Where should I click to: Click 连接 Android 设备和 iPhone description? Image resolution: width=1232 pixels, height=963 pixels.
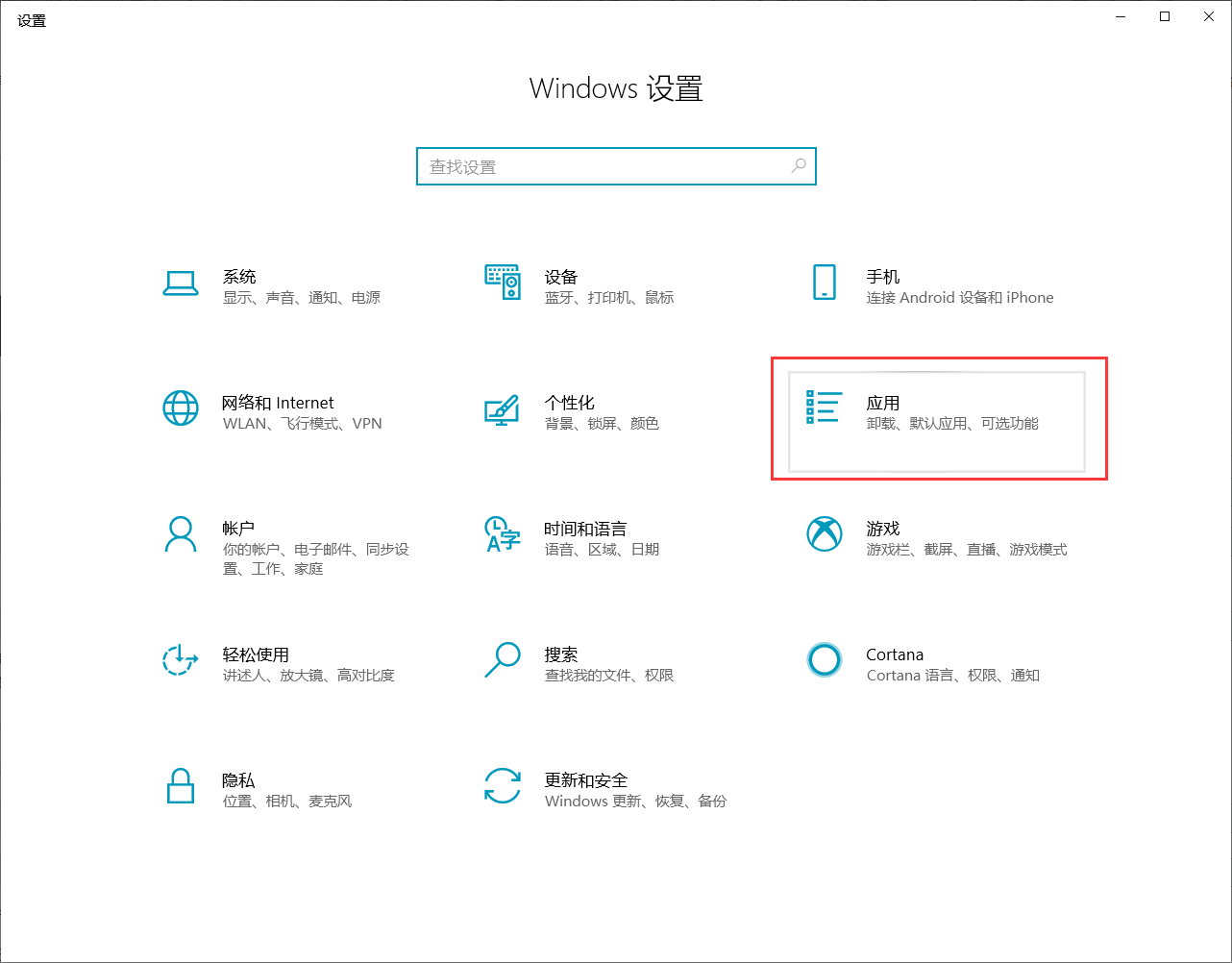click(960, 298)
